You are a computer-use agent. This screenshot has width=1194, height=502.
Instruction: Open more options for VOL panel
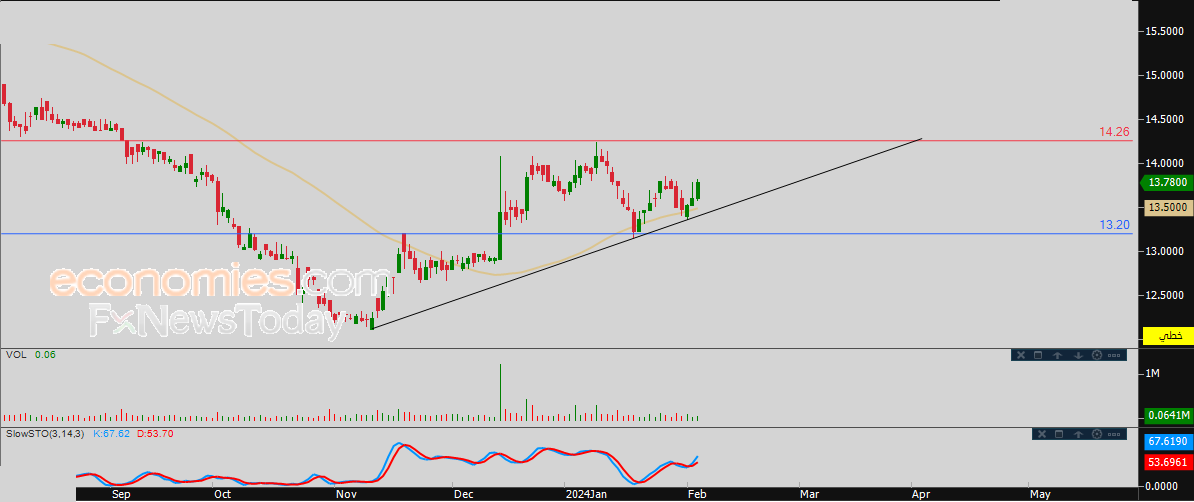1114,356
